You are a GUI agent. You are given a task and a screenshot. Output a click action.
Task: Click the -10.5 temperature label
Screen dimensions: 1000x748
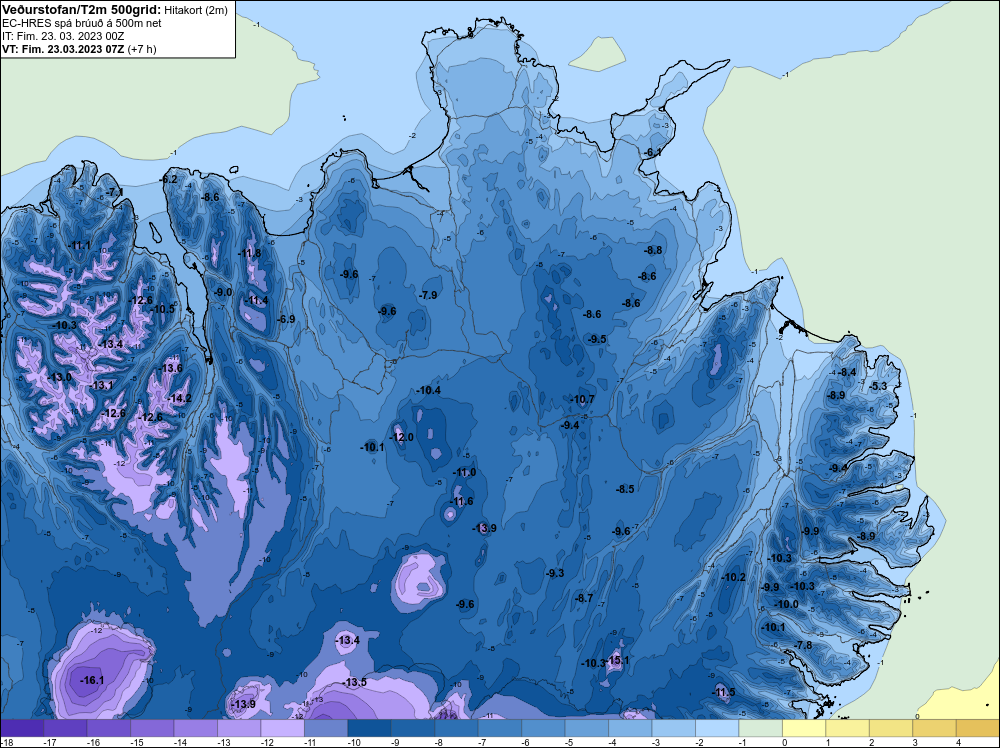[x=163, y=309]
